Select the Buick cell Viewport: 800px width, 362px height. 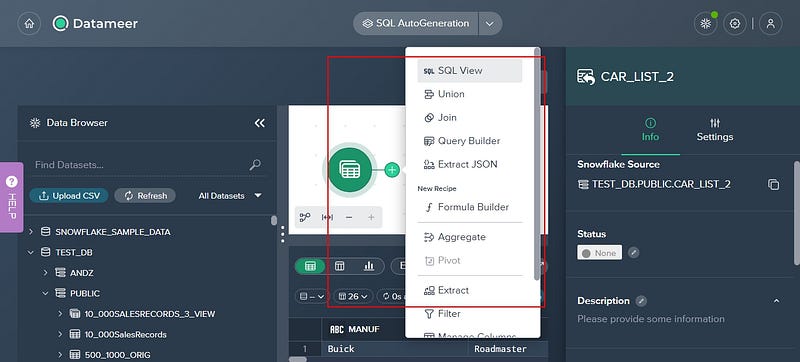coord(394,349)
